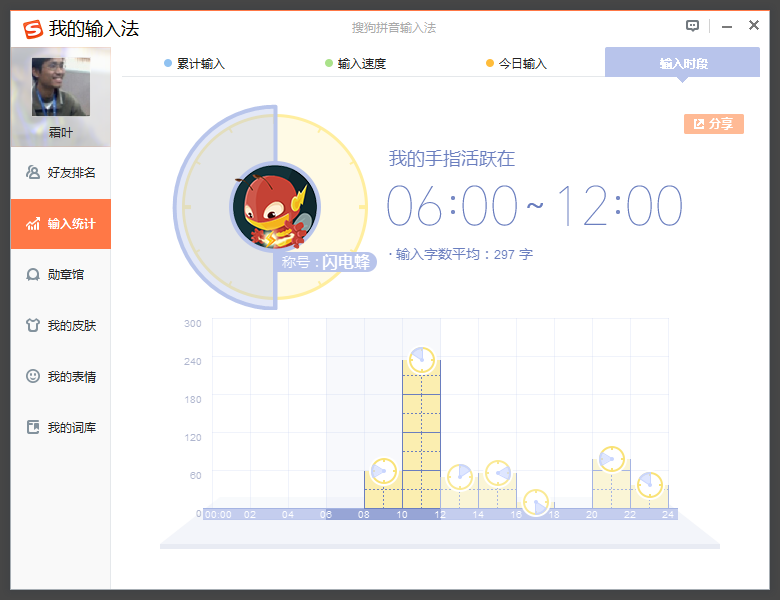The width and height of the screenshot is (780, 600).
Task: Click the 06:00～12:00 time range text
Action: coord(535,205)
